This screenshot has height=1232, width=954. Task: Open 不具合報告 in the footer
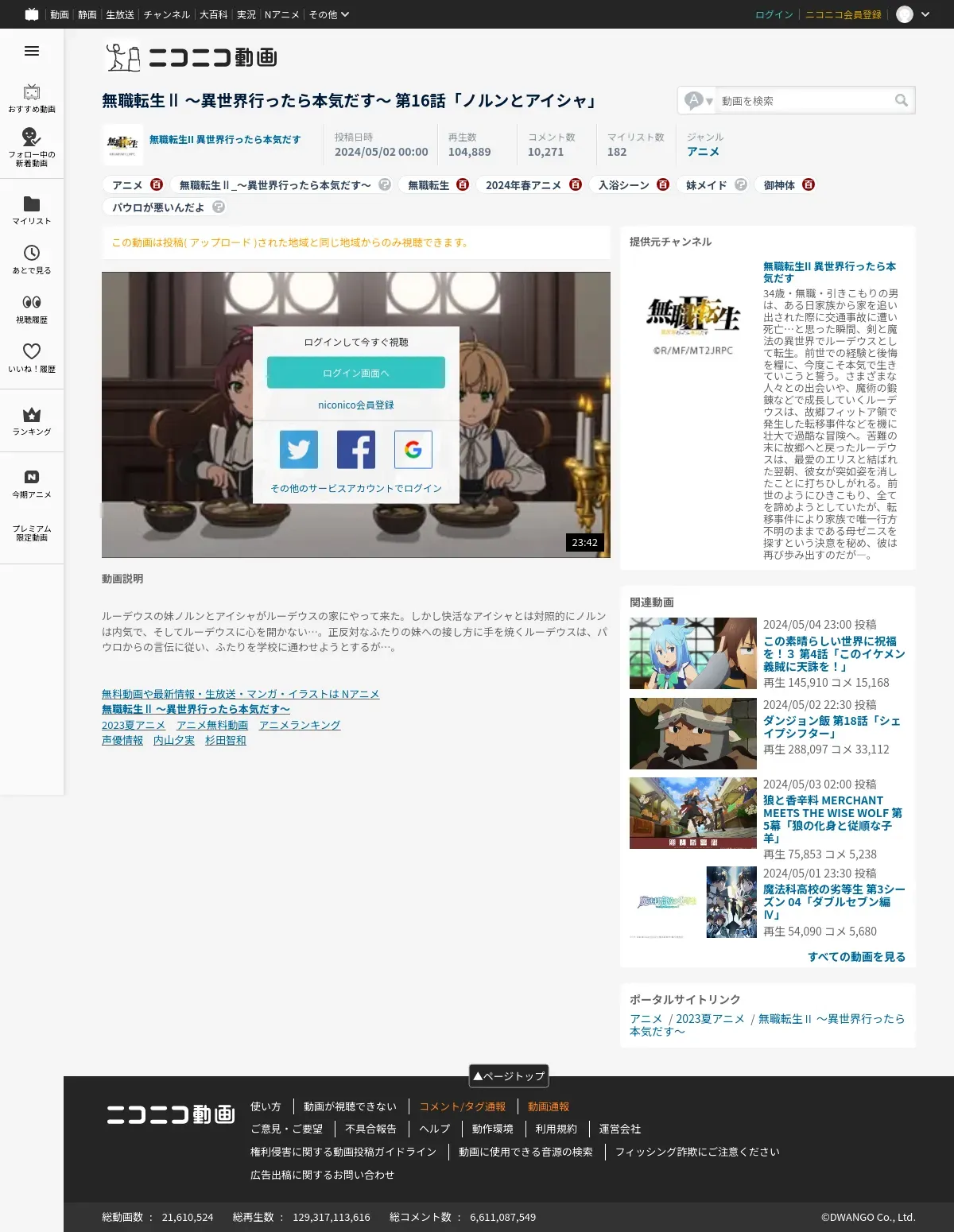370,1129
